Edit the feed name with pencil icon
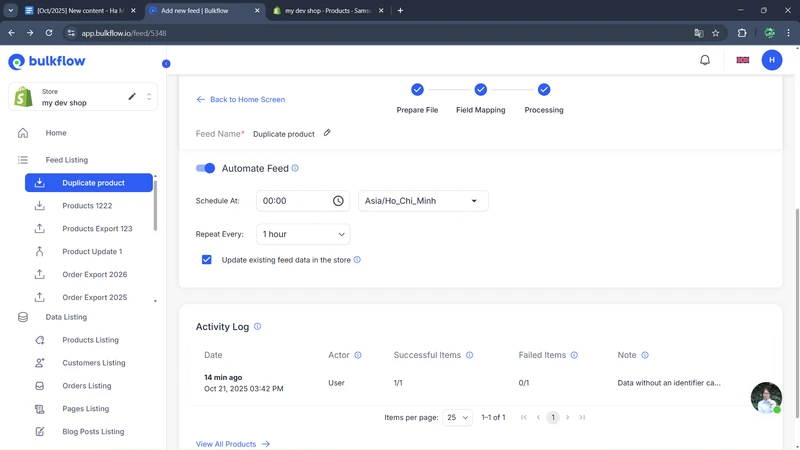The height and width of the screenshot is (450, 800). [x=327, y=133]
